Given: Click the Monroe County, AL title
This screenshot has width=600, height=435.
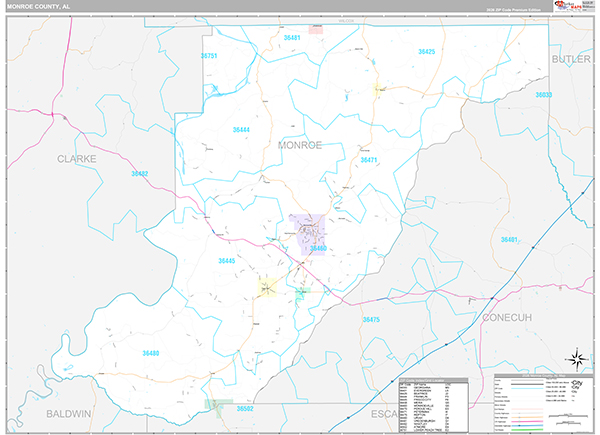Looking at the screenshot, I should [36, 6].
